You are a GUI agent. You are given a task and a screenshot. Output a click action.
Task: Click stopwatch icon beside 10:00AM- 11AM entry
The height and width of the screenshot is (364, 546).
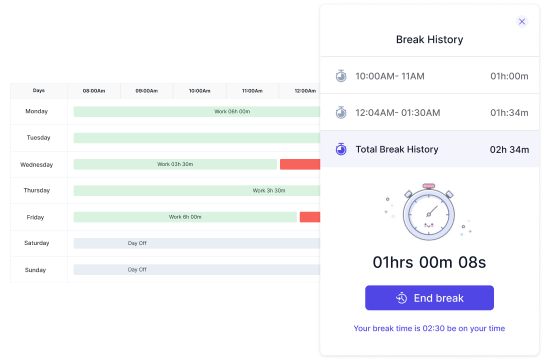point(341,76)
